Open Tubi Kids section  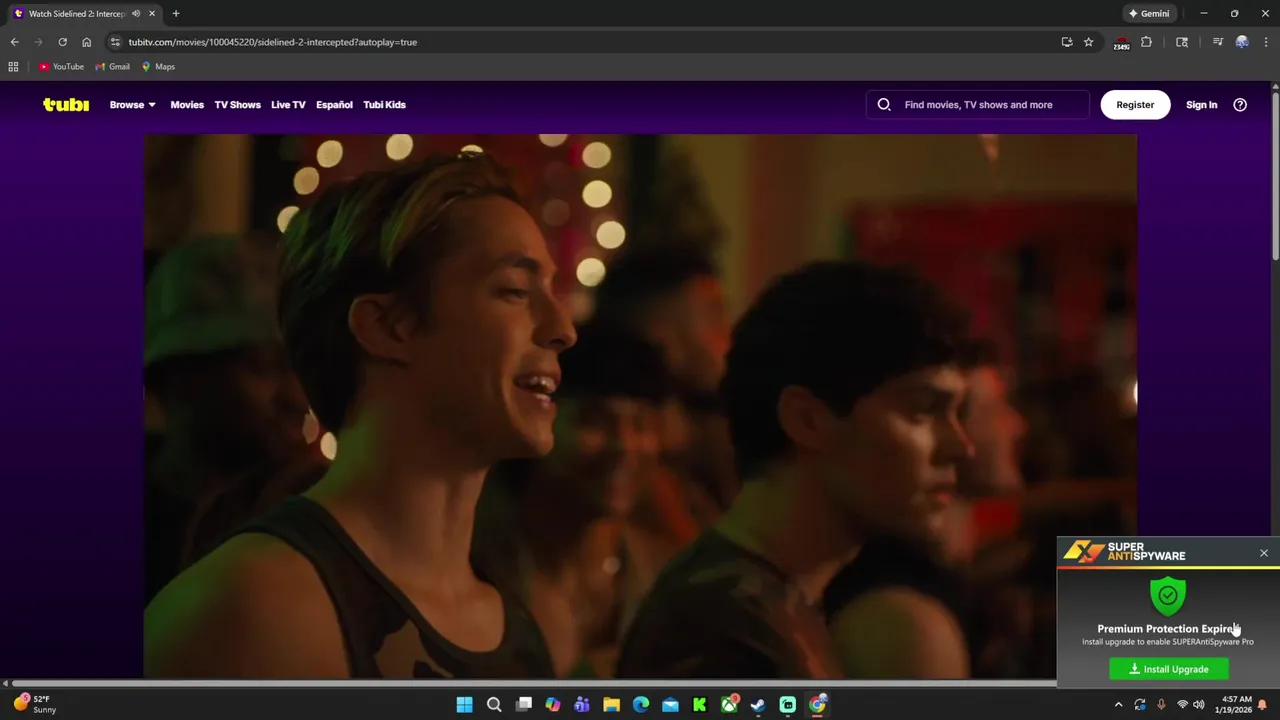click(x=384, y=104)
